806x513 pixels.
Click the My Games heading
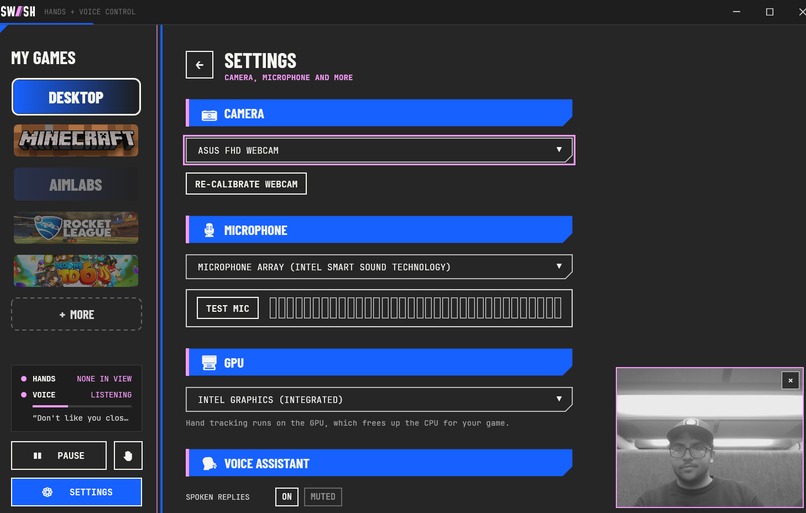point(44,58)
